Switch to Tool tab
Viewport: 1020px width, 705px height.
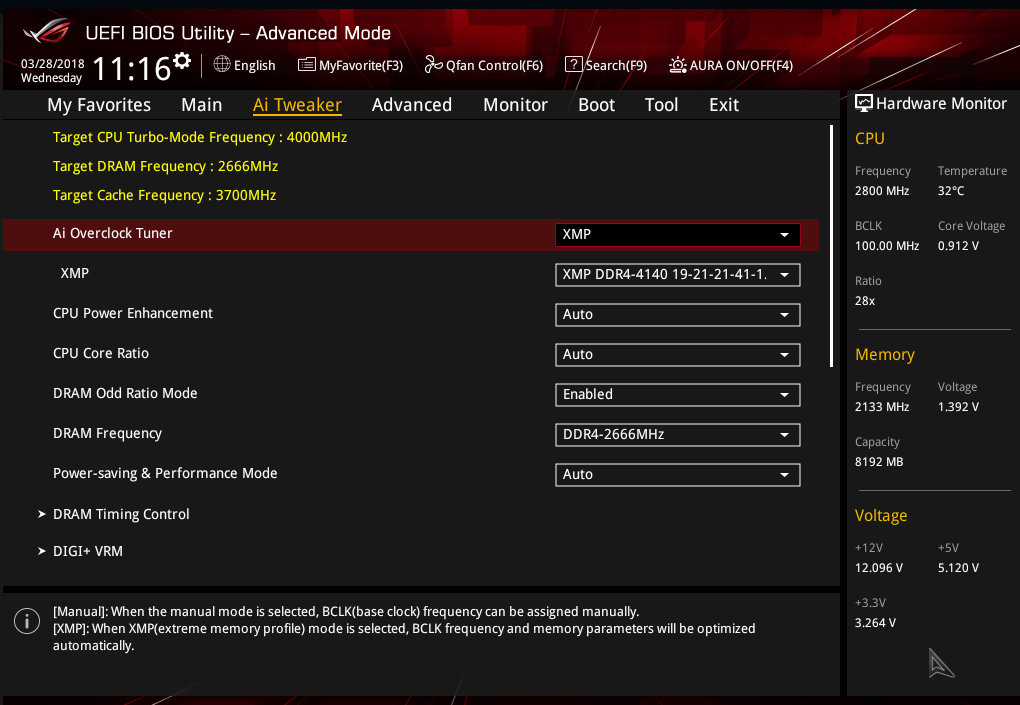coord(662,105)
